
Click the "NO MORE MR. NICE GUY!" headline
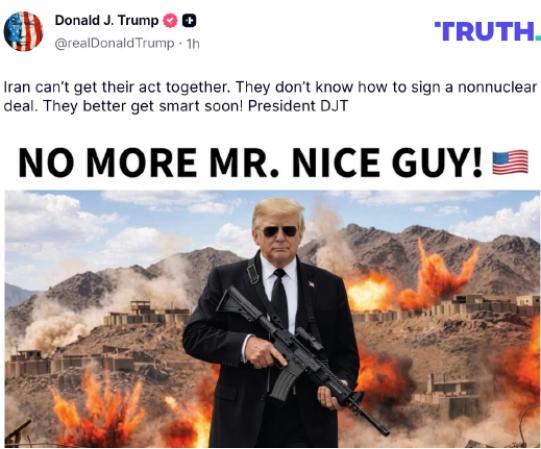pos(250,162)
